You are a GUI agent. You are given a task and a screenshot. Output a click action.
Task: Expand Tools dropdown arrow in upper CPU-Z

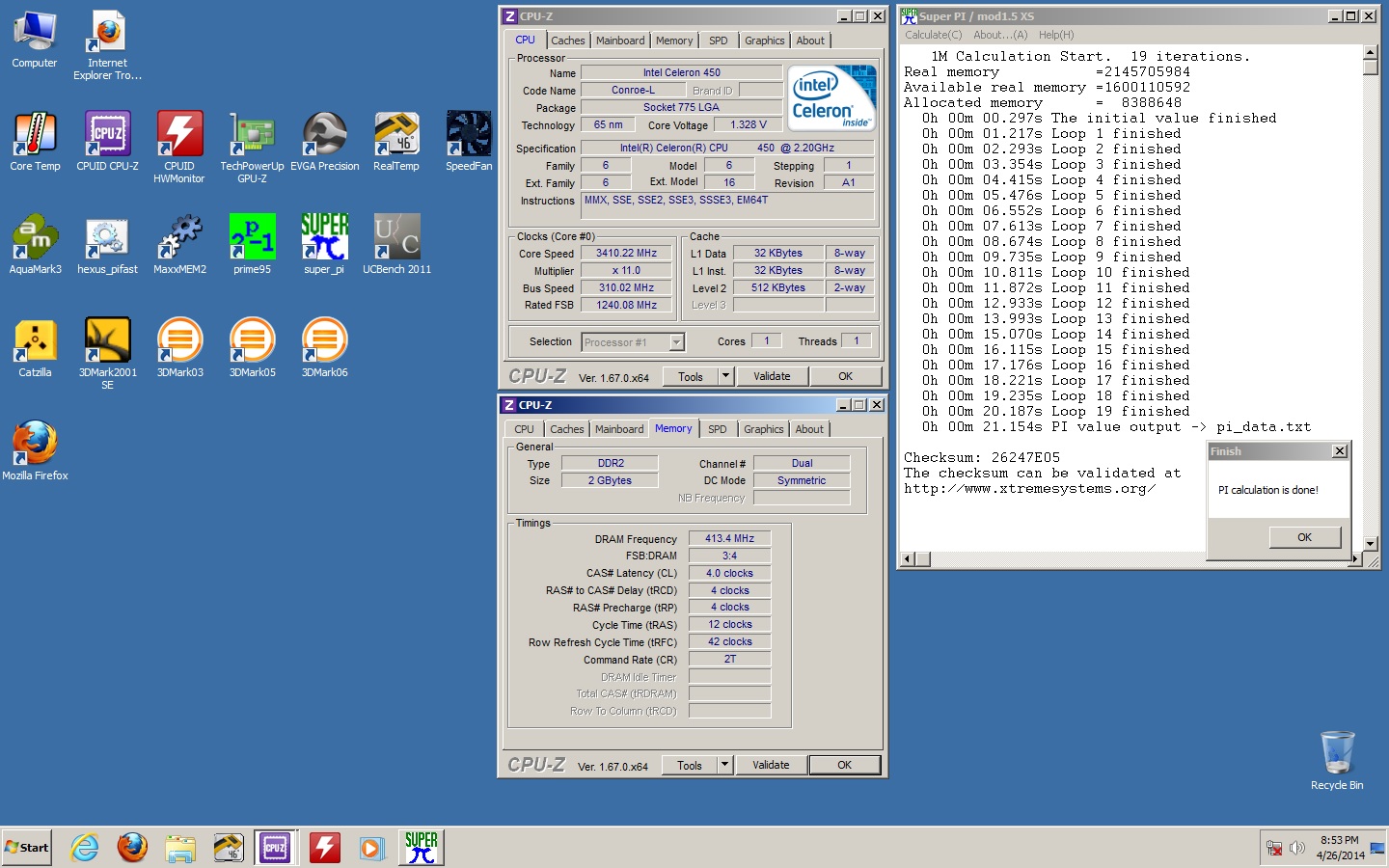click(726, 376)
